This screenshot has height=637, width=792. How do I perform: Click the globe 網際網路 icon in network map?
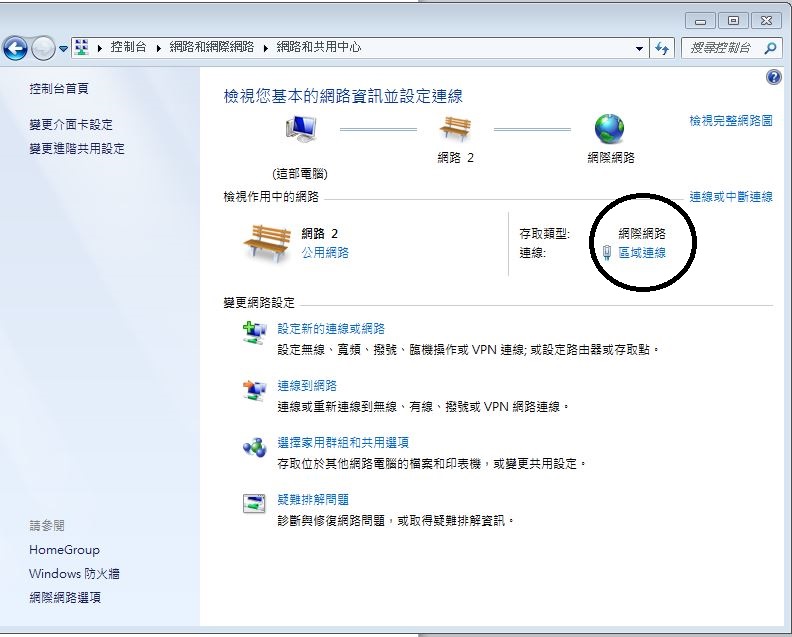[609, 129]
